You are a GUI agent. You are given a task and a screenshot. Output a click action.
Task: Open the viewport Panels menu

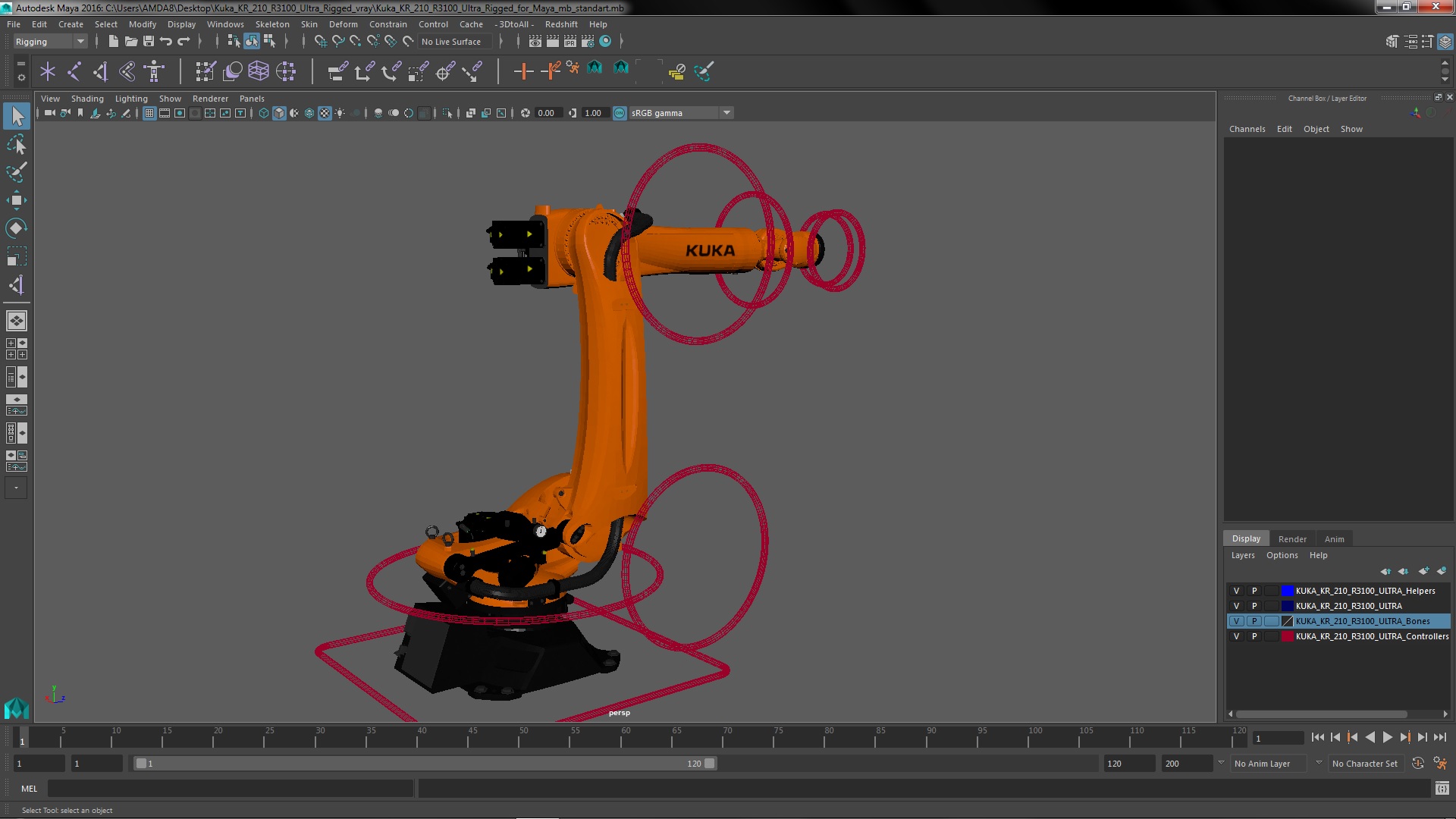(x=252, y=99)
